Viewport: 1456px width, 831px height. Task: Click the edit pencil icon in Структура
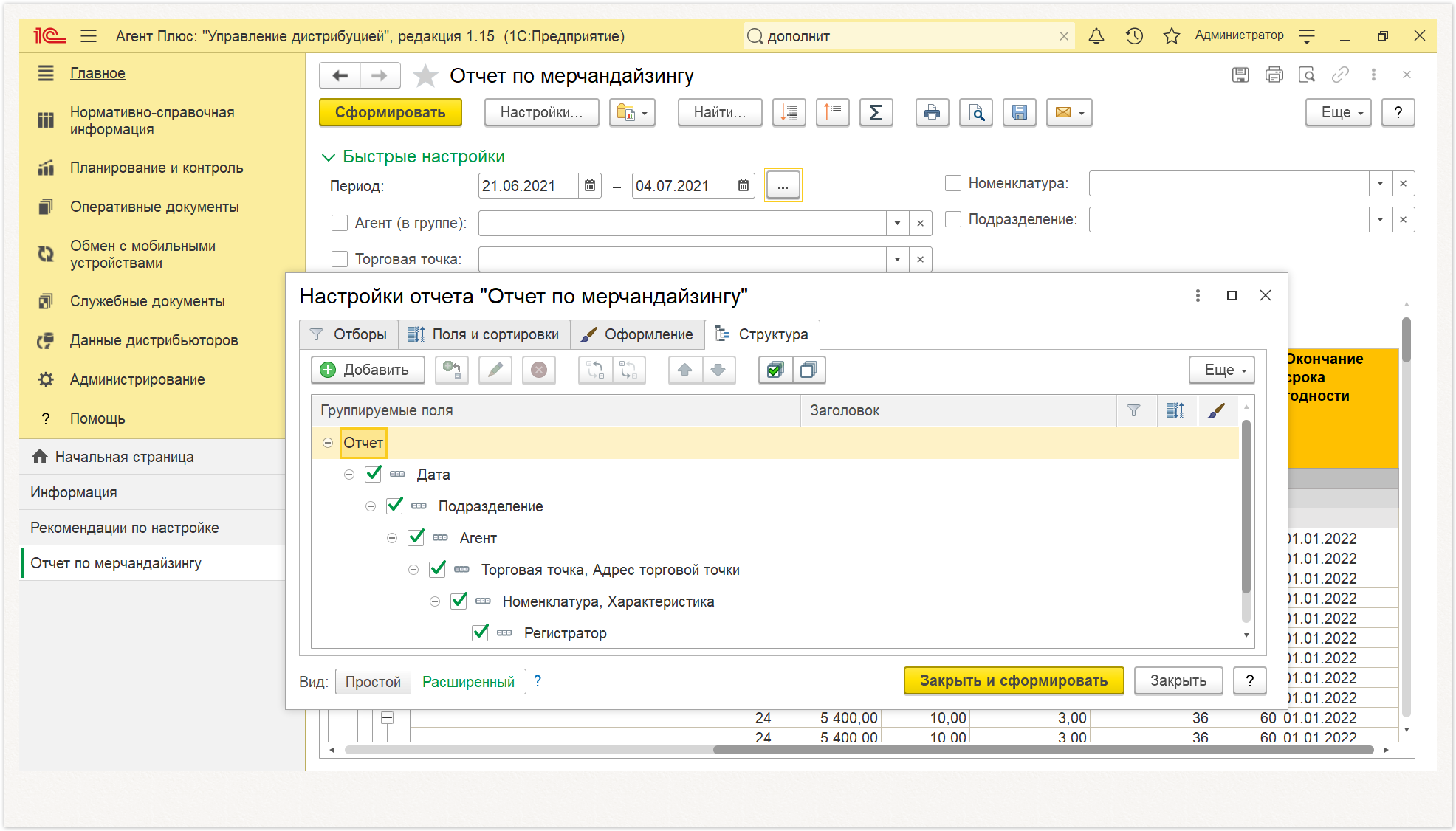tap(495, 370)
